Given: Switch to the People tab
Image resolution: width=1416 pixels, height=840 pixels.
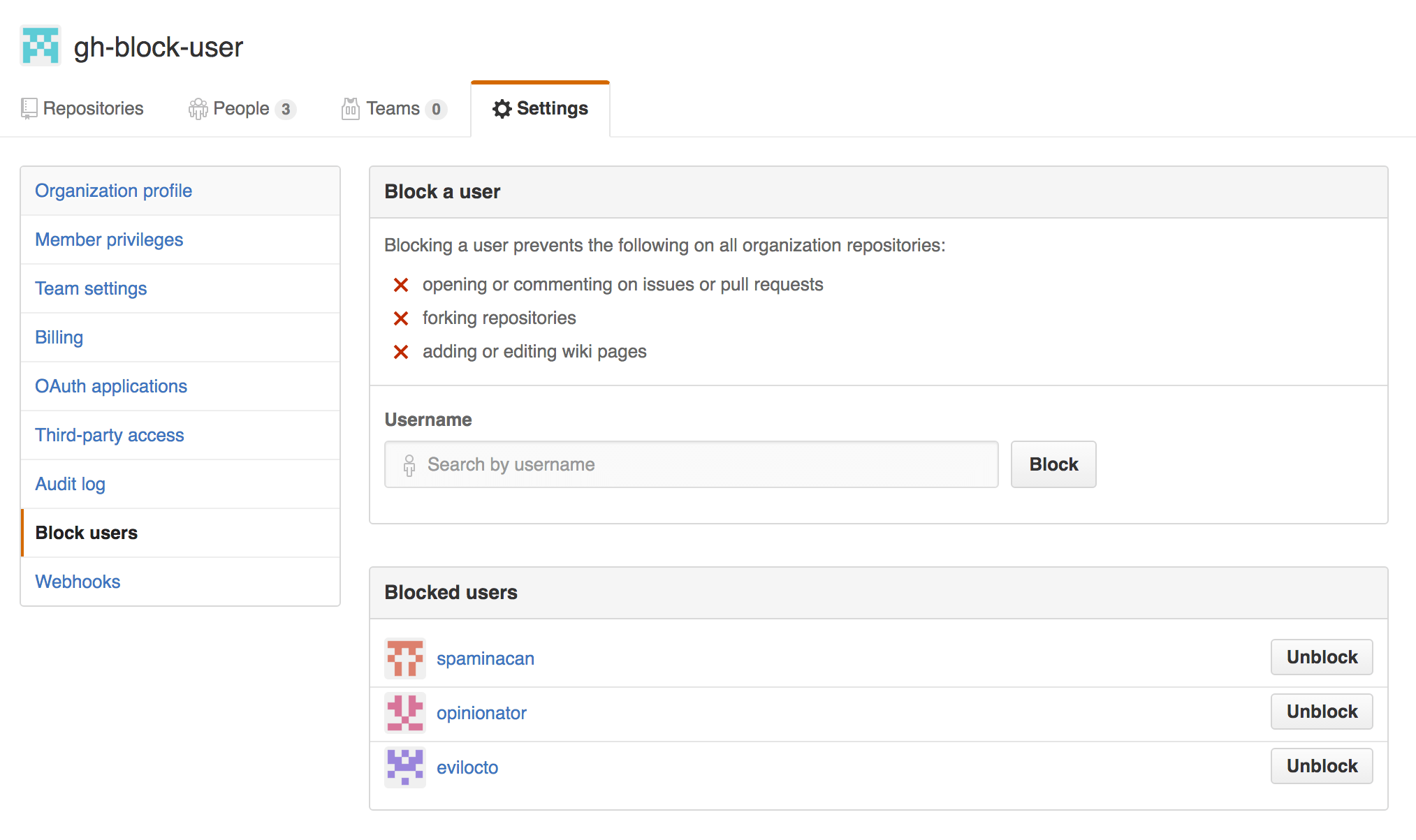Looking at the screenshot, I should pos(241,108).
